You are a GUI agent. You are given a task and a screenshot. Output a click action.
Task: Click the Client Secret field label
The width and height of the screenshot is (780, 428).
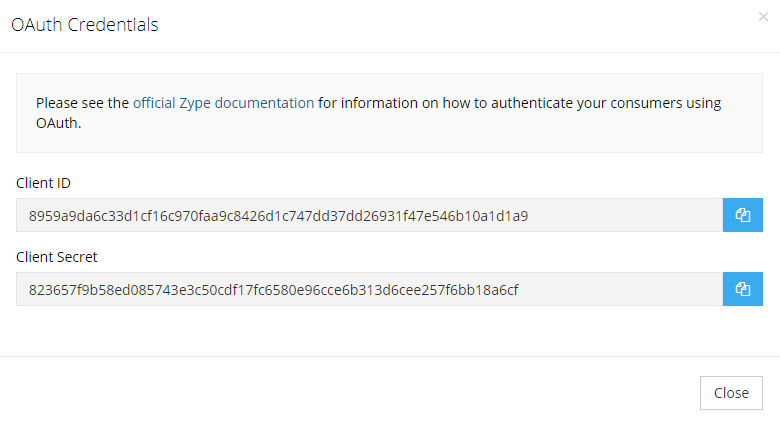click(x=57, y=257)
